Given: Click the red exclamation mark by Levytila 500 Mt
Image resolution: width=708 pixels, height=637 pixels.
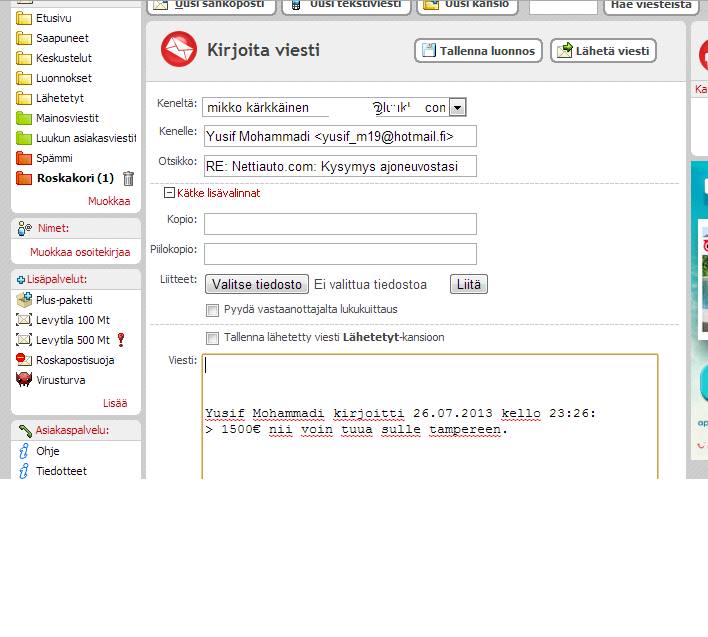Looking at the screenshot, I should tap(121, 339).
